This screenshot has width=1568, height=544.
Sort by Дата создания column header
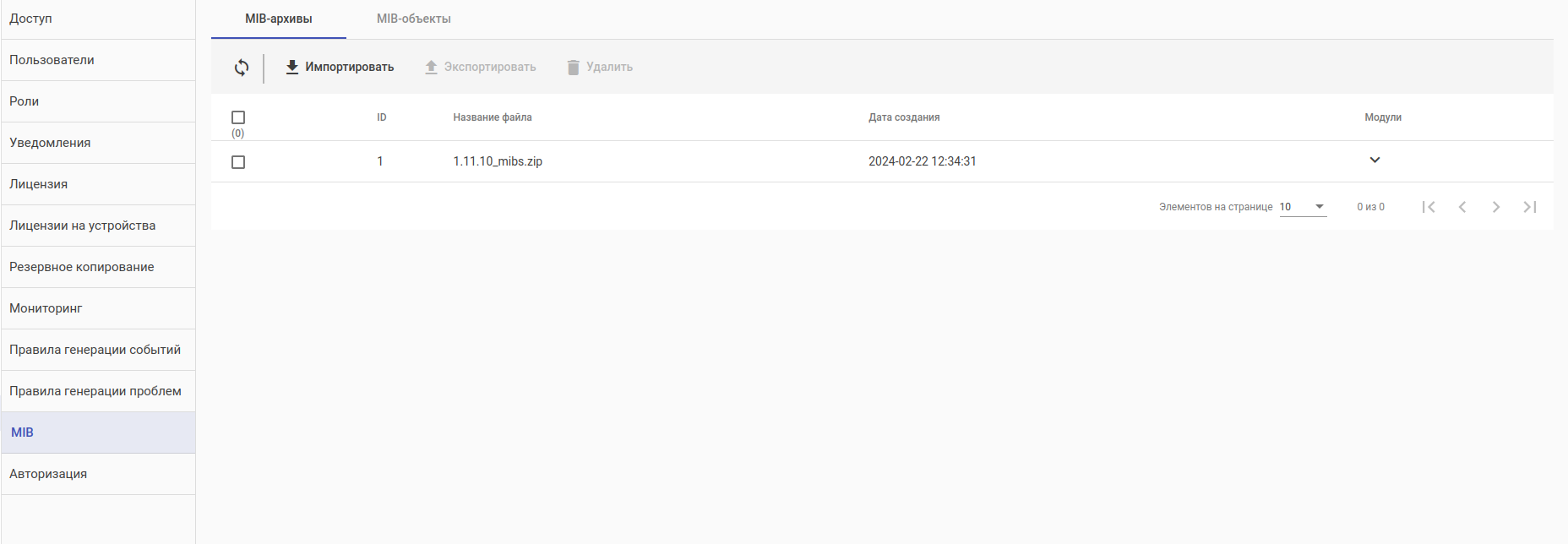[x=904, y=117]
